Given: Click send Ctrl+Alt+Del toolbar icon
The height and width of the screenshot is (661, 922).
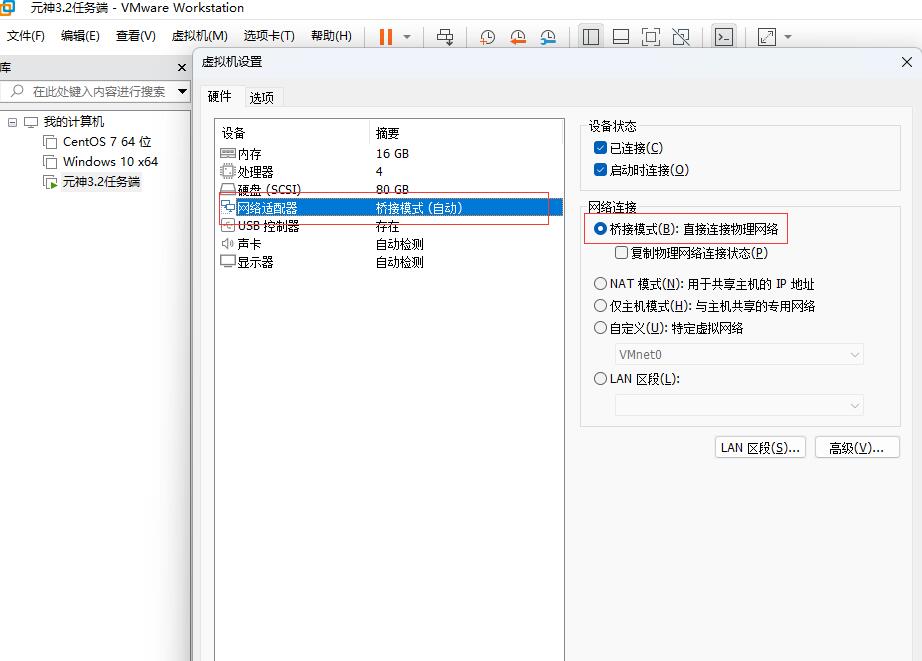Looking at the screenshot, I should 445,37.
